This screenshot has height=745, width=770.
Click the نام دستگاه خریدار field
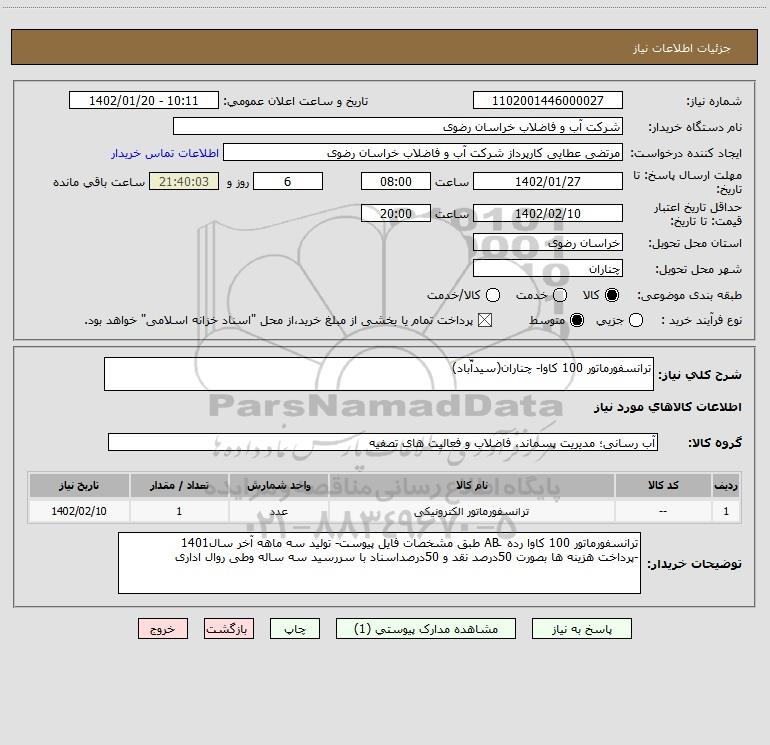click(398, 127)
